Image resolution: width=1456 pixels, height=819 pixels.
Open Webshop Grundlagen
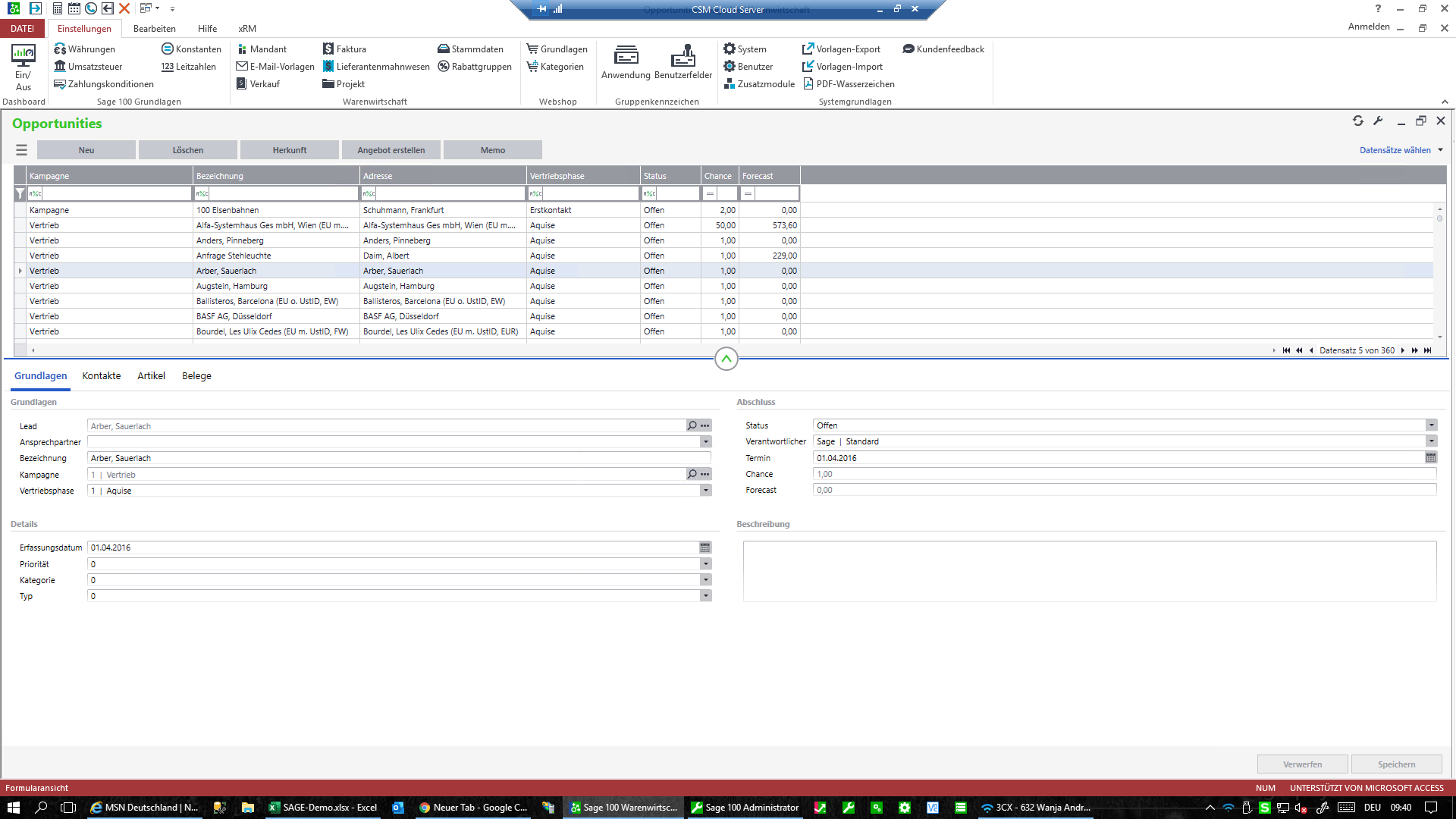point(557,49)
